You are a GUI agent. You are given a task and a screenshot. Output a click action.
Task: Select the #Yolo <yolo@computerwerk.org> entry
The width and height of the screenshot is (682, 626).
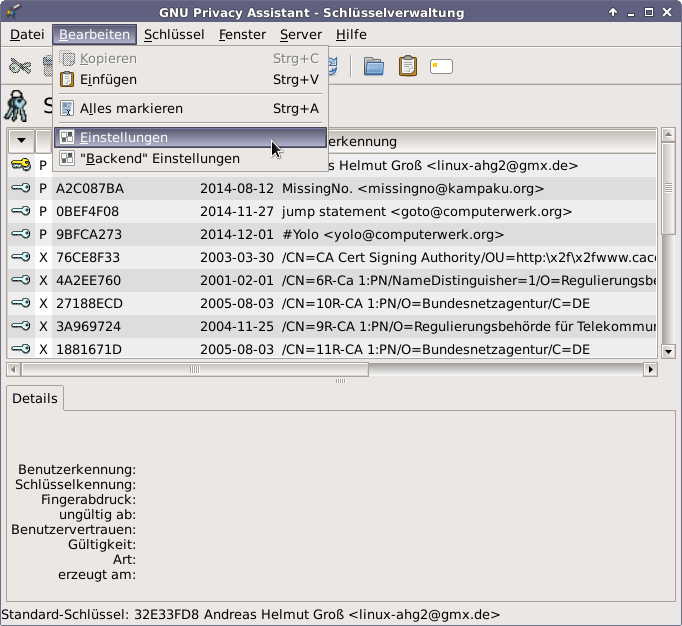coord(393,234)
